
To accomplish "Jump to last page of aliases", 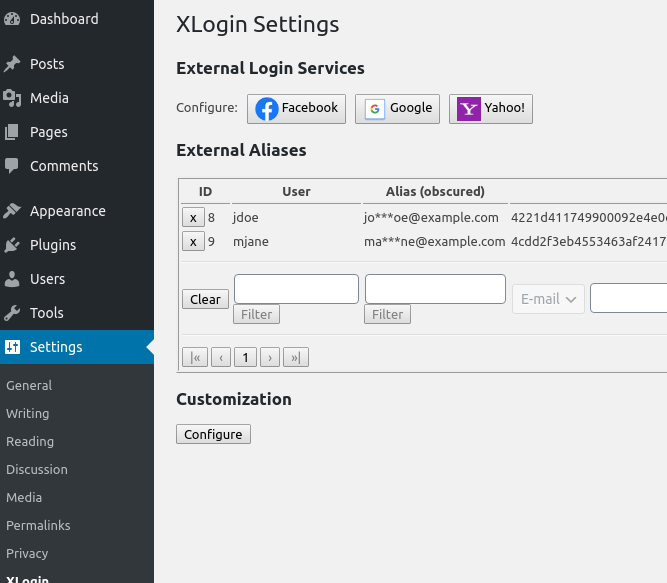I will coord(296,357).
